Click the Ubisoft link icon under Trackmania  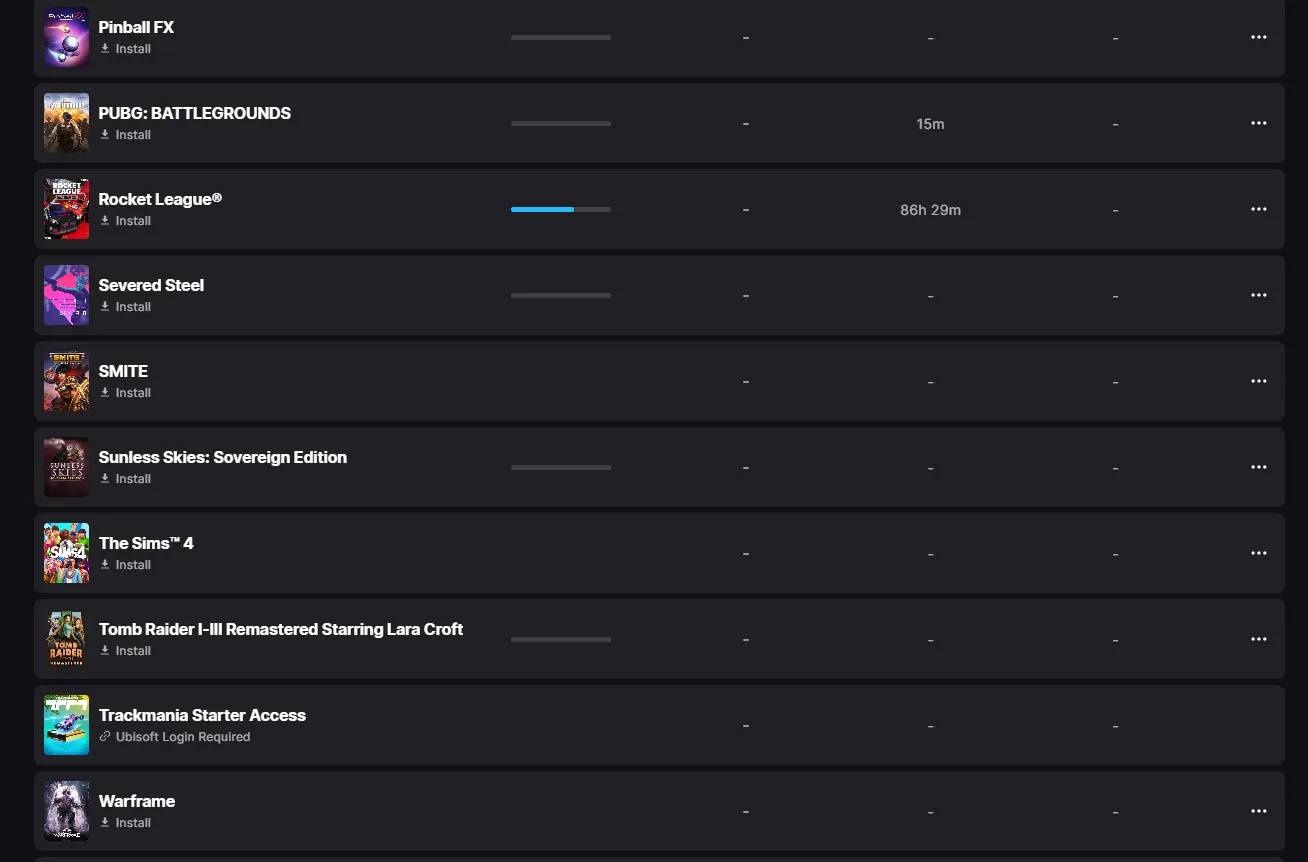(105, 737)
